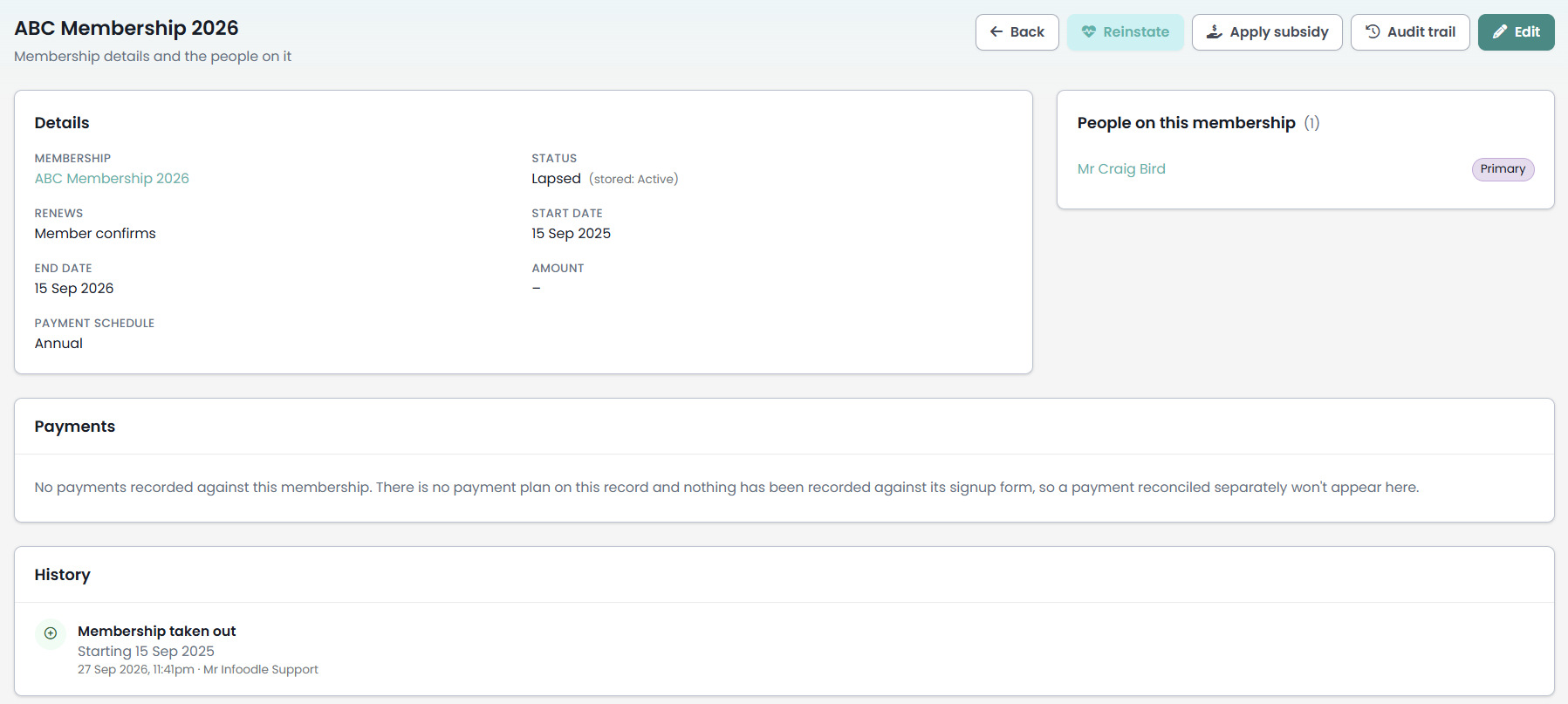Click the Payments section heading
Screen dimensions: 1568x704
(x=75, y=427)
